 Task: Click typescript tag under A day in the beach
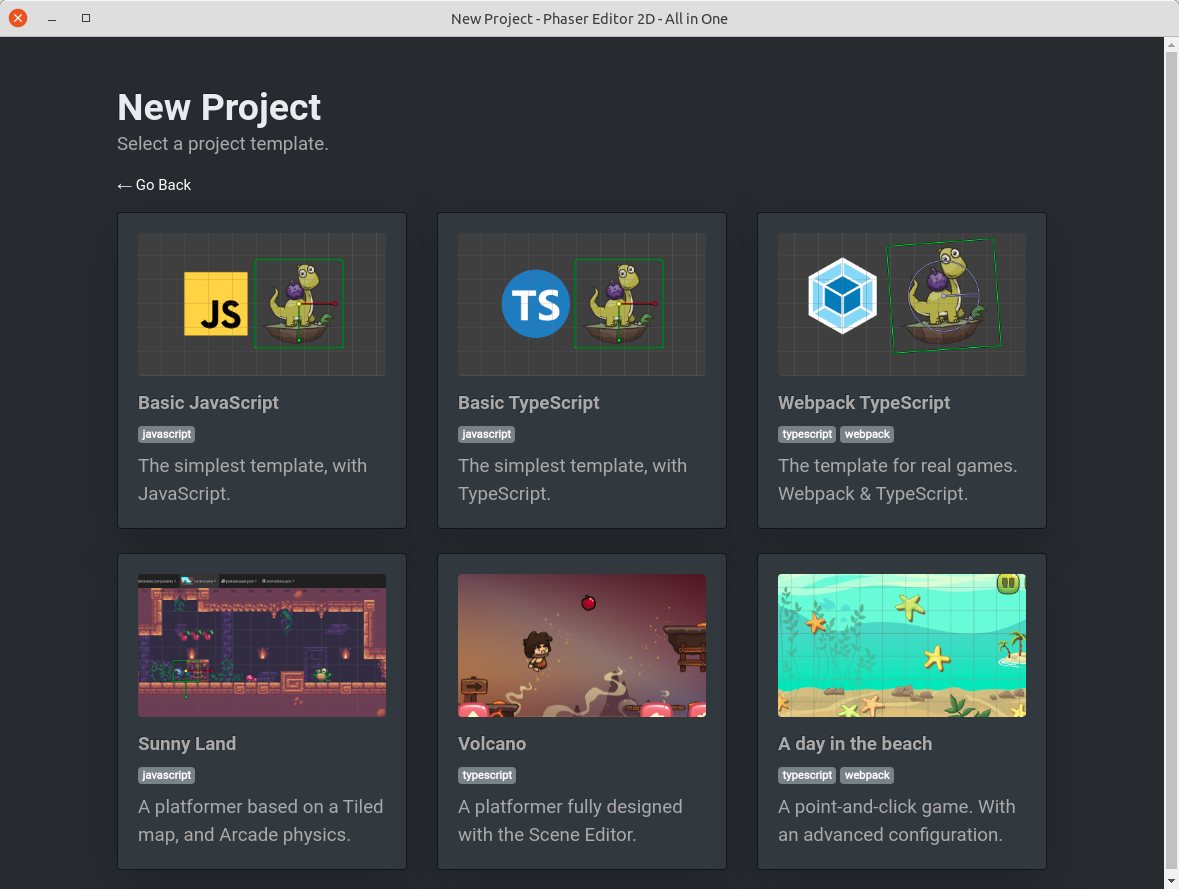click(x=807, y=775)
